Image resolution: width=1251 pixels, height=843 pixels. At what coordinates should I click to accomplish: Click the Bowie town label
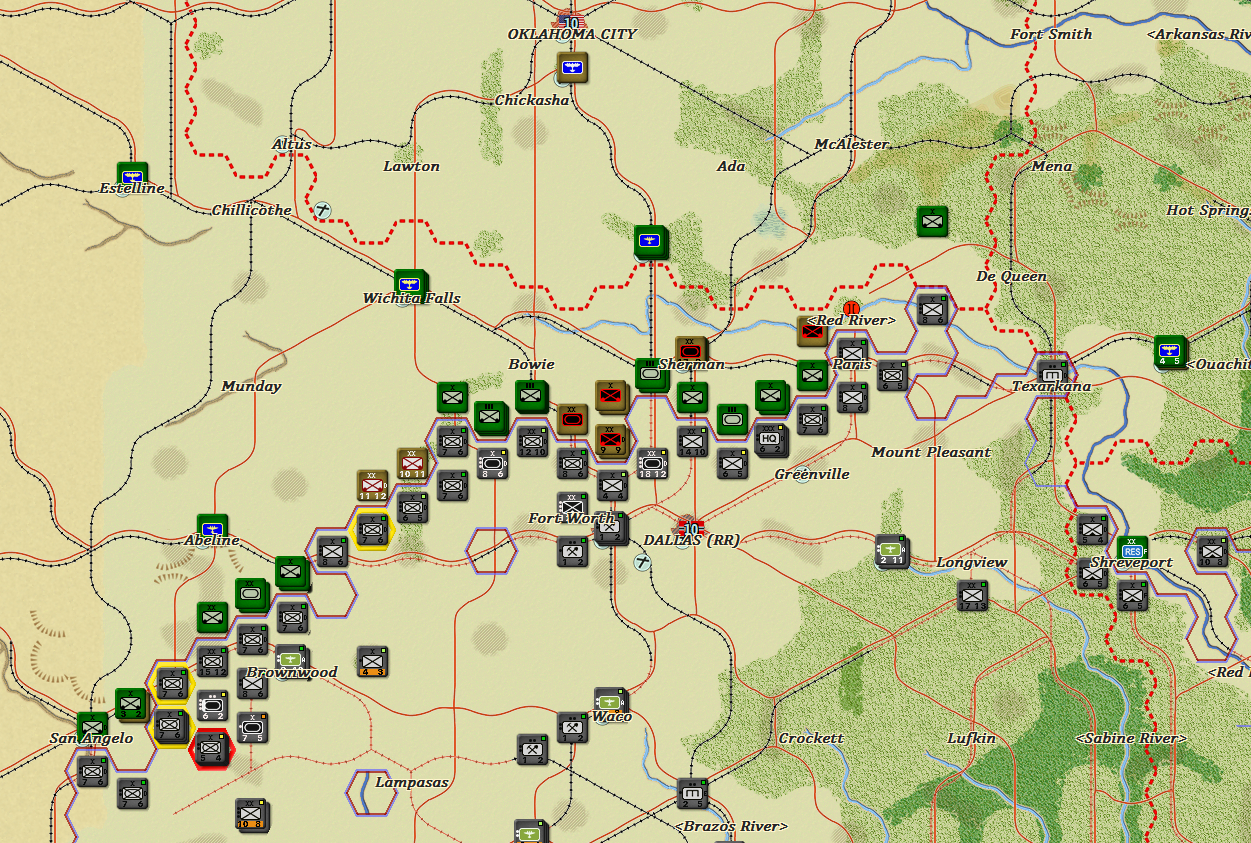click(x=531, y=364)
